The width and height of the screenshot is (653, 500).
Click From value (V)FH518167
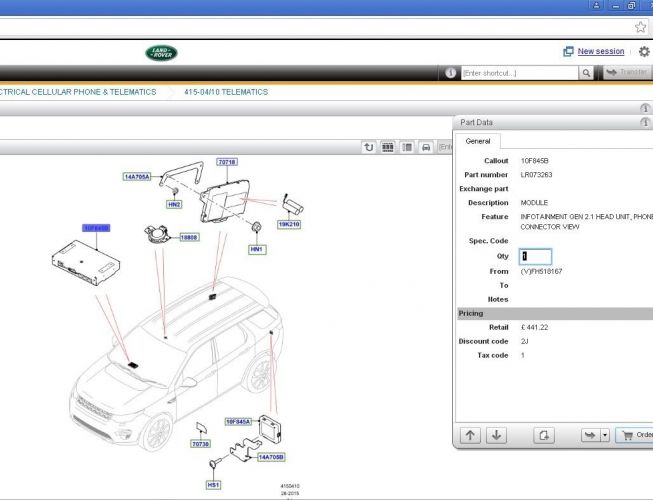(x=541, y=271)
